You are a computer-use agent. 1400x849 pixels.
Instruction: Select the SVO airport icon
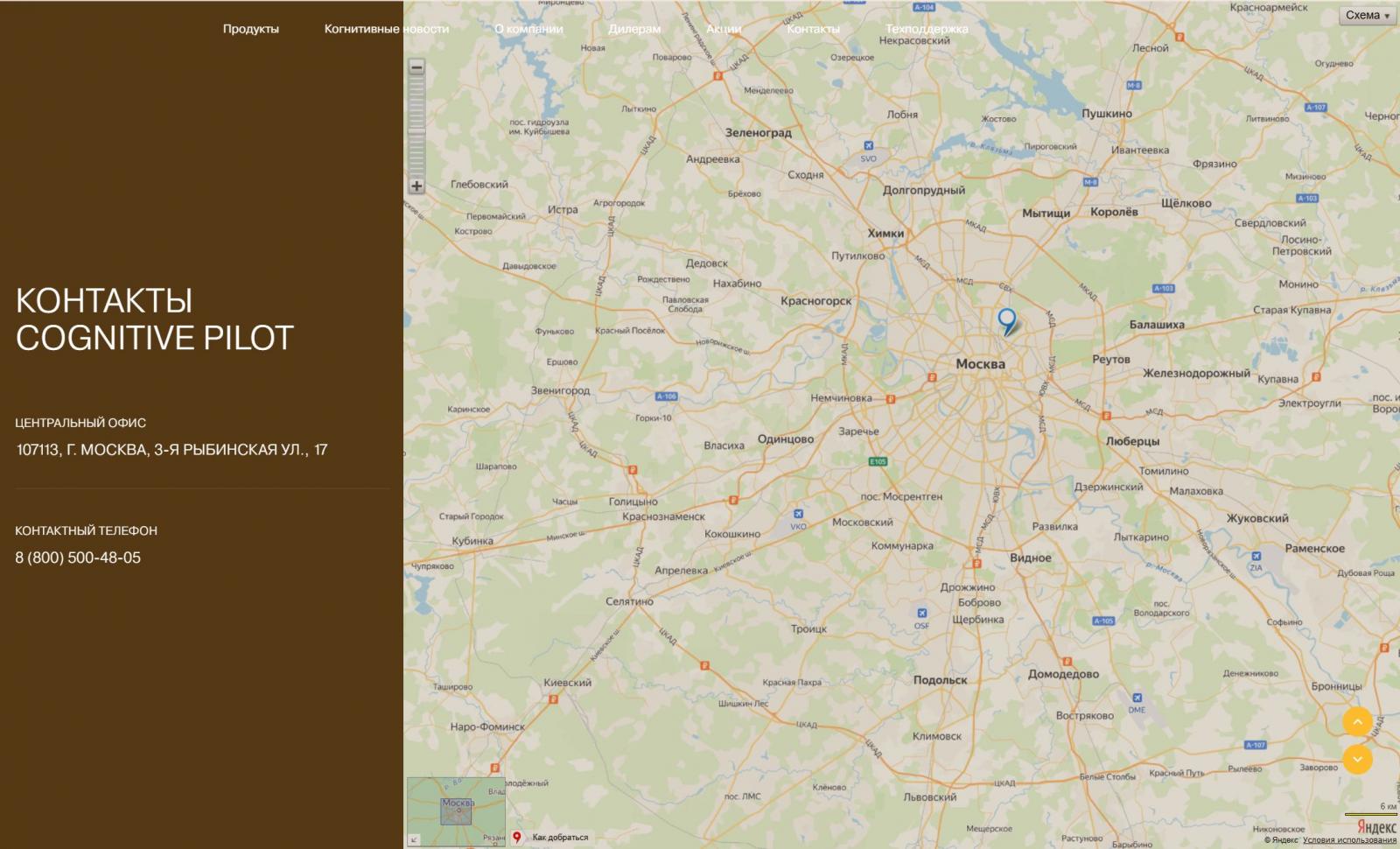(x=868, y=146)
